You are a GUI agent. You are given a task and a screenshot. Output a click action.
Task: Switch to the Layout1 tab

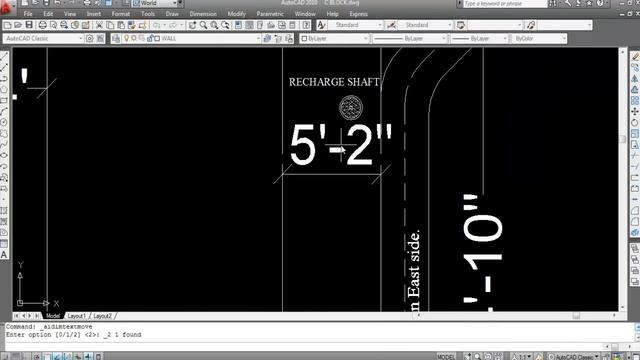pyautogui.click(x=77, y=316)
